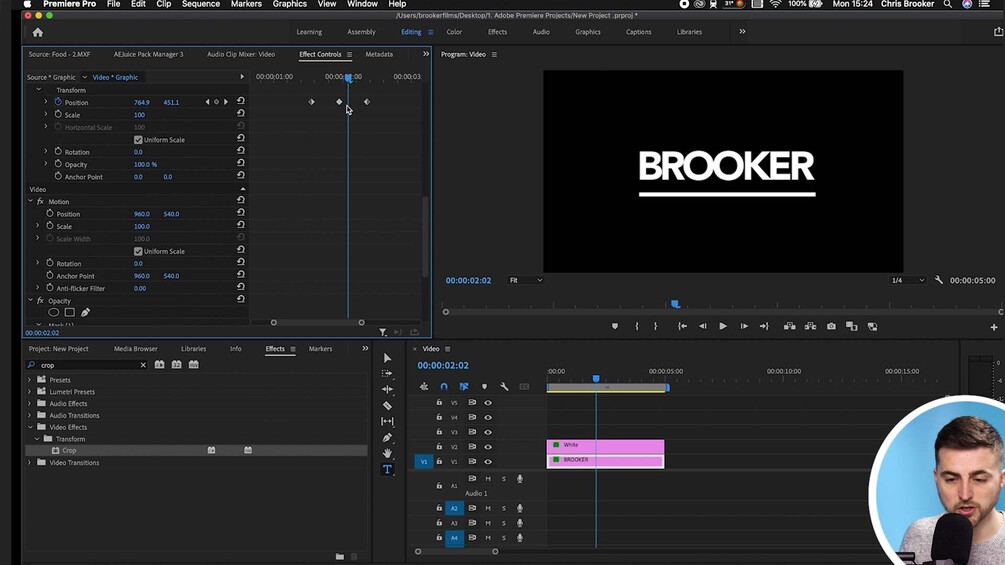Toggle Transform Uniform Scale checkbox
The width and height of the screenshot is (1005, 565).
click(x=138, y=140)
